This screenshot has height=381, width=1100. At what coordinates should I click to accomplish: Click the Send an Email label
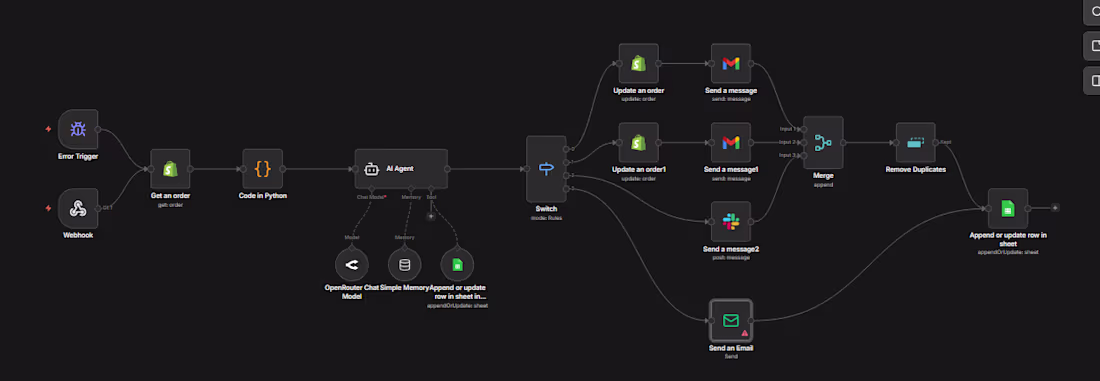[x=730, y=347]
